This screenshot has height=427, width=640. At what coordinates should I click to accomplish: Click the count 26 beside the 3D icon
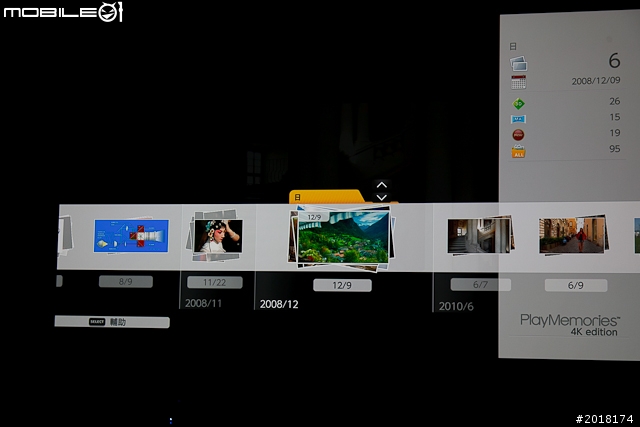point(615,101)
